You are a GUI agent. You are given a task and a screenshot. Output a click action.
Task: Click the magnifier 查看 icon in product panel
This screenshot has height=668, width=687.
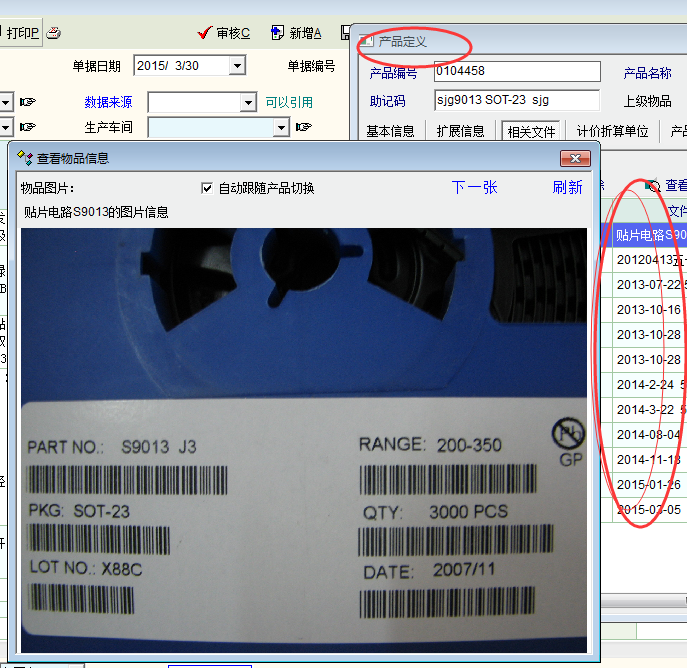coord(654,186)
